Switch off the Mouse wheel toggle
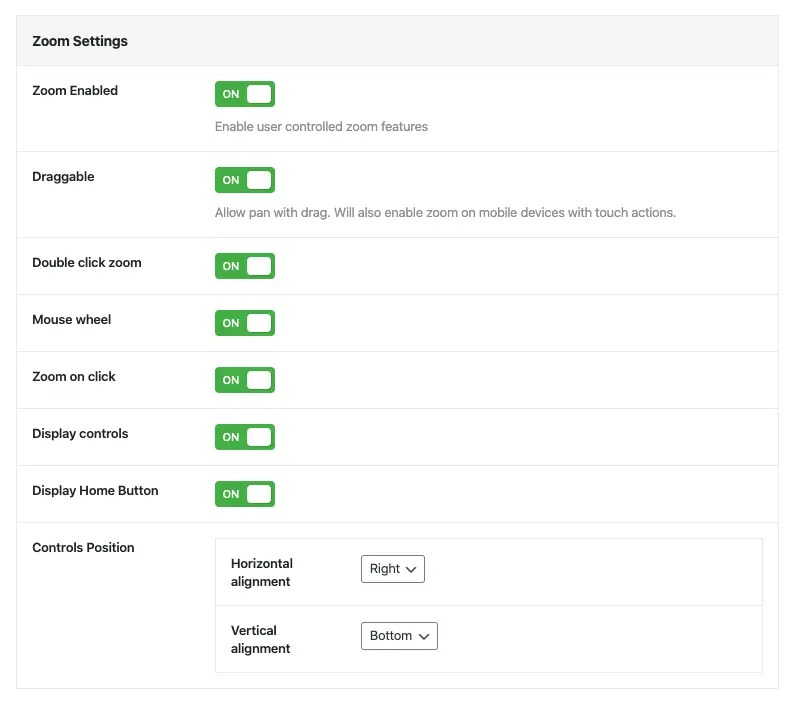Screen dimensions: 794x707 click(x=245, y=323)
